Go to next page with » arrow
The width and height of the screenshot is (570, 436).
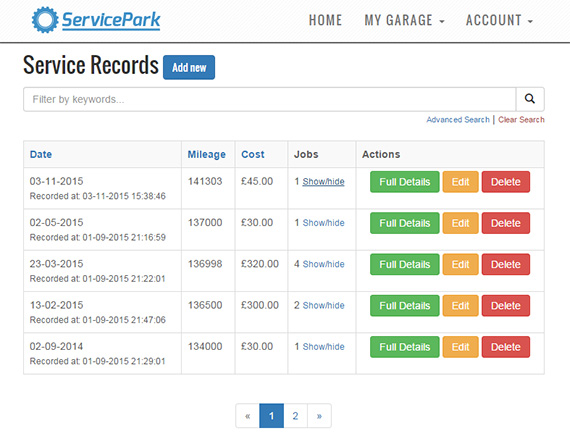pyautogui.click(x=319, y=416)
